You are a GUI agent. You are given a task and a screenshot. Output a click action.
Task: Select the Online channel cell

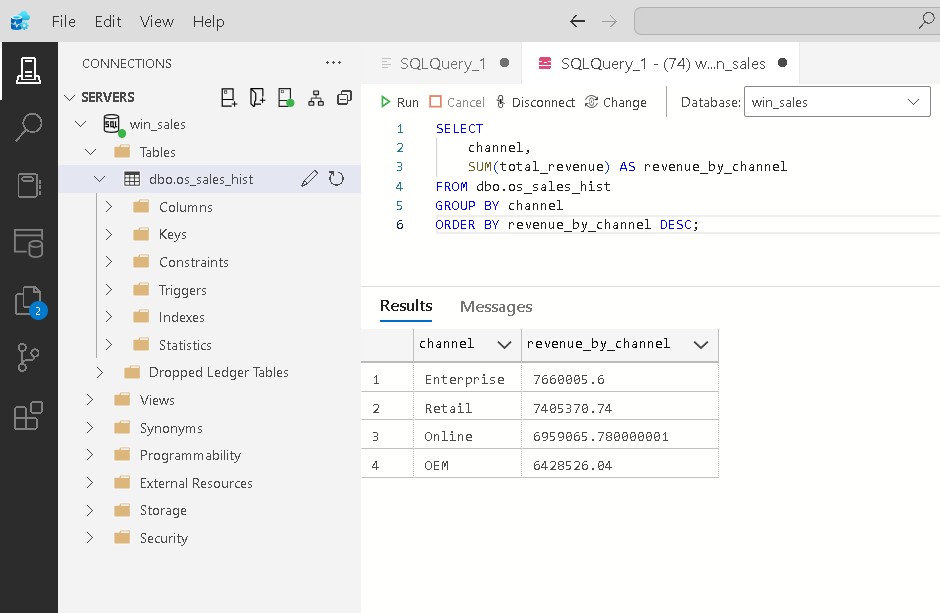467,436
